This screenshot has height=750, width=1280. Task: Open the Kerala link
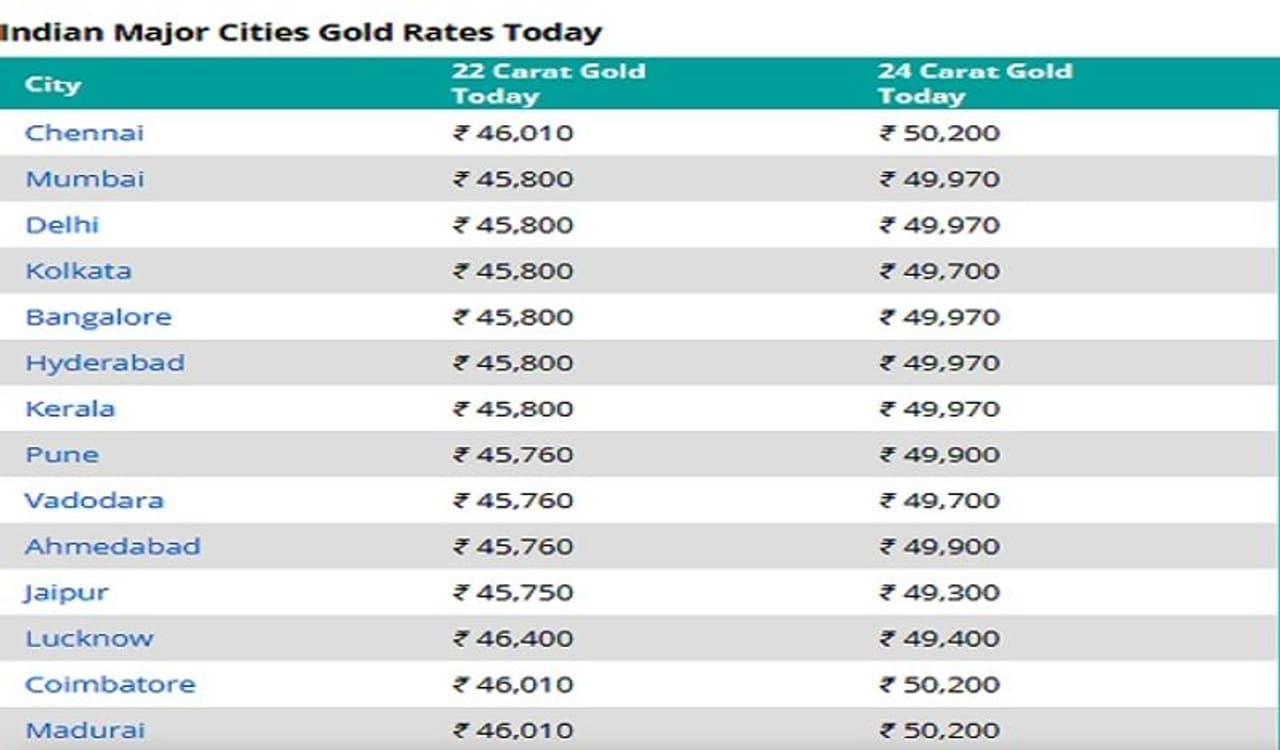(70, 409)
